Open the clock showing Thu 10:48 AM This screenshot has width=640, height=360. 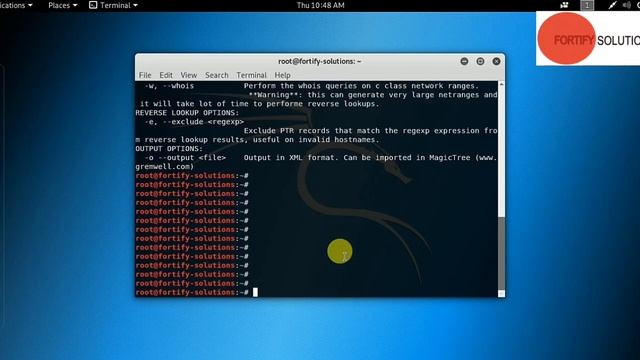(x=320, y=5)
